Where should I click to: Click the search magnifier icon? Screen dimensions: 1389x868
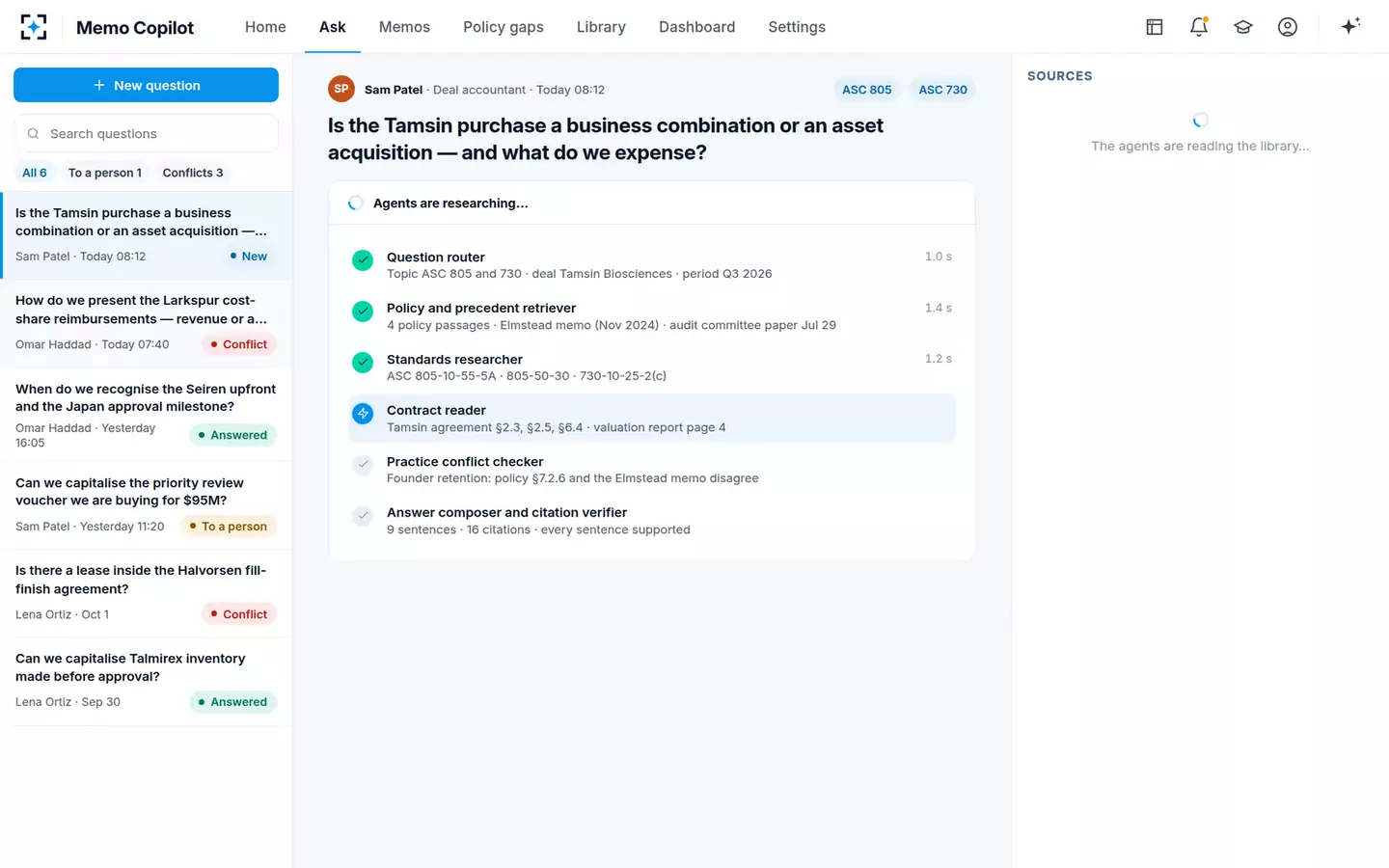(33, 134)
